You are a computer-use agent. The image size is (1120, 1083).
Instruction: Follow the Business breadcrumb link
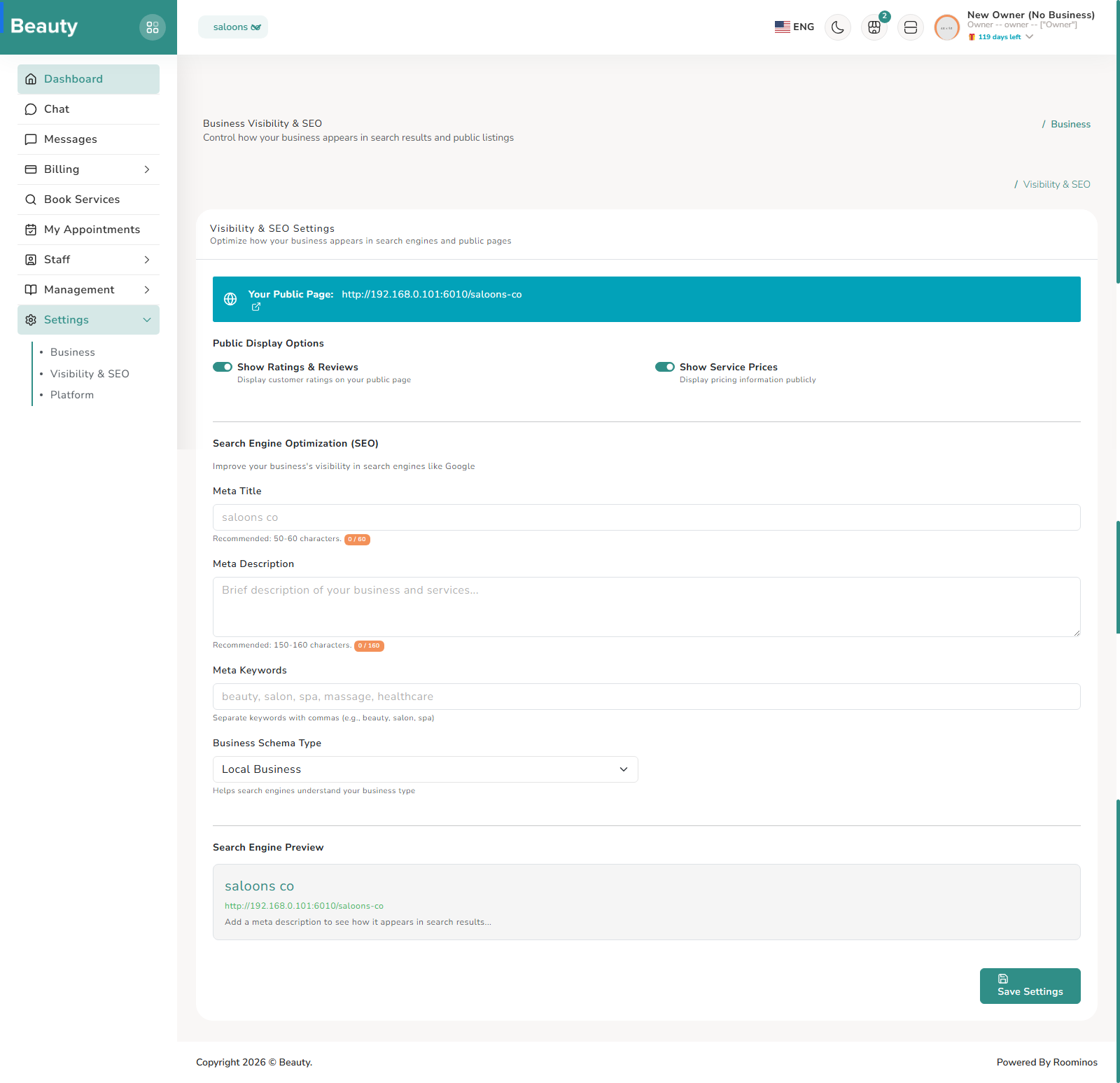point(1070,124)
